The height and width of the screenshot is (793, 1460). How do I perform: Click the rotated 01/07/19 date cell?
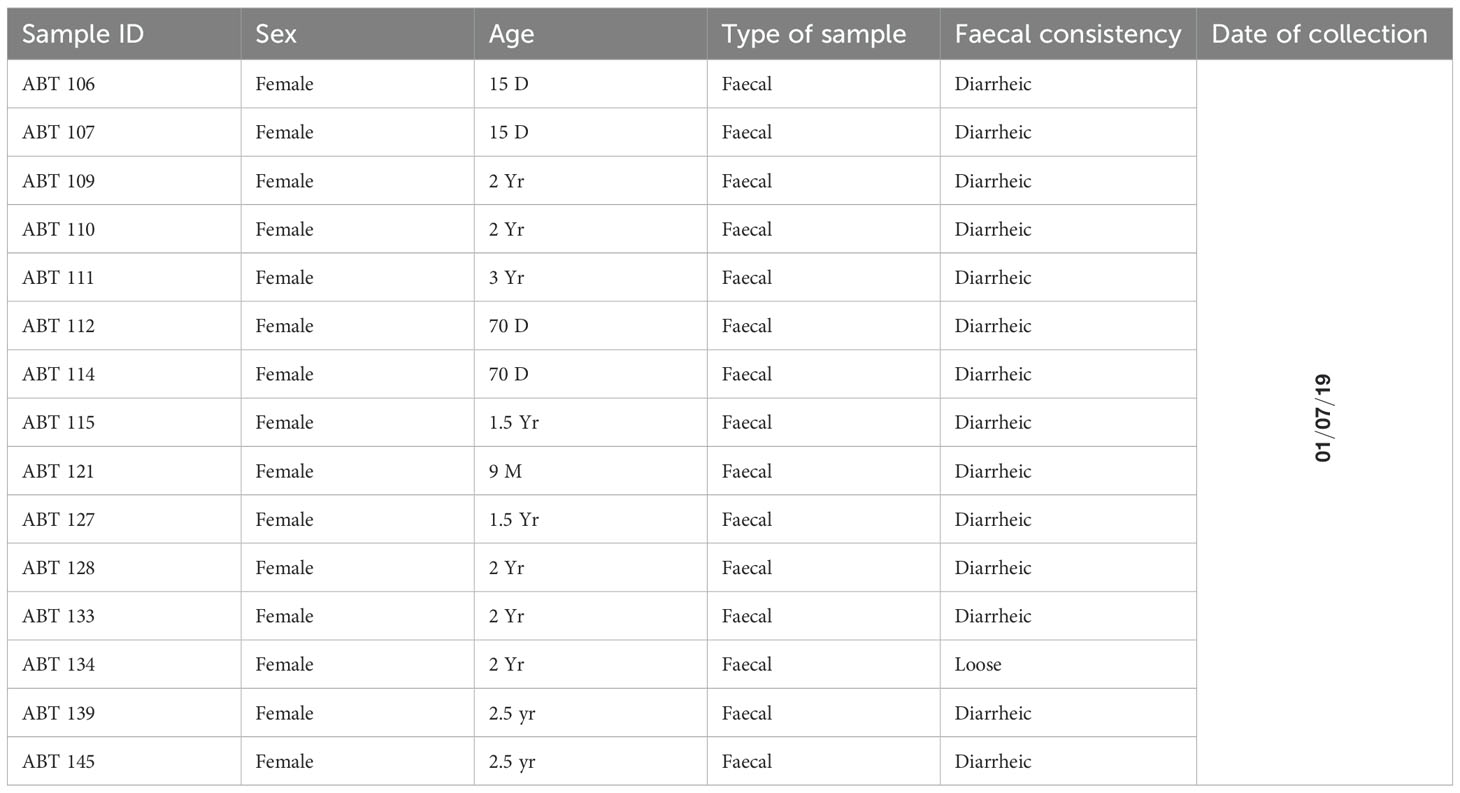click(x=1324, y=422)
